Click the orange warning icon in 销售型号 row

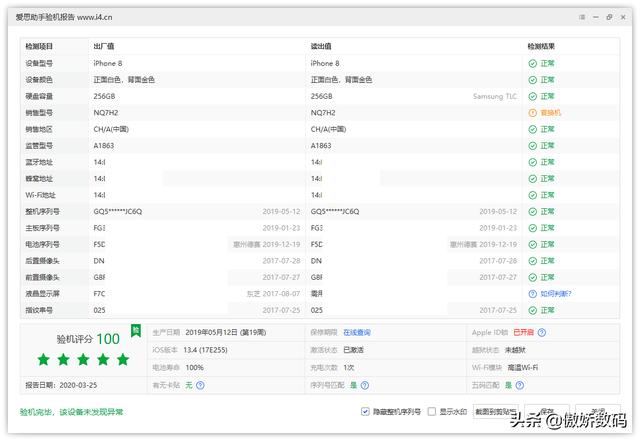(x=533, y=113)
